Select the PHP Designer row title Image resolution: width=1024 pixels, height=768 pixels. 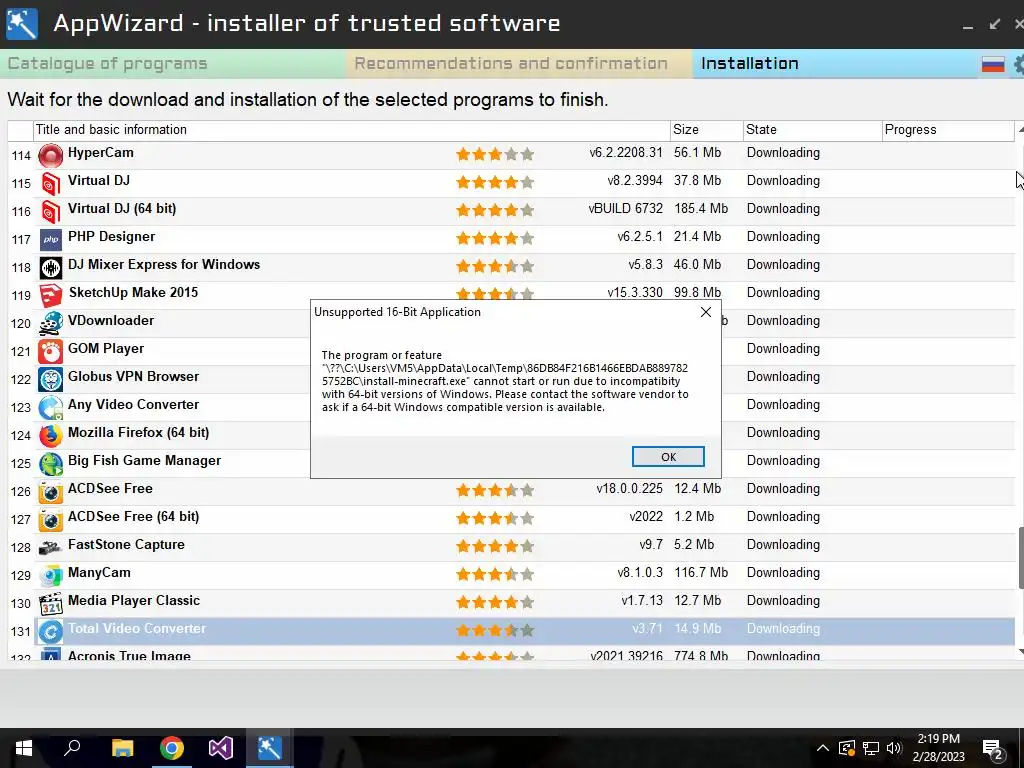point(112,236)
